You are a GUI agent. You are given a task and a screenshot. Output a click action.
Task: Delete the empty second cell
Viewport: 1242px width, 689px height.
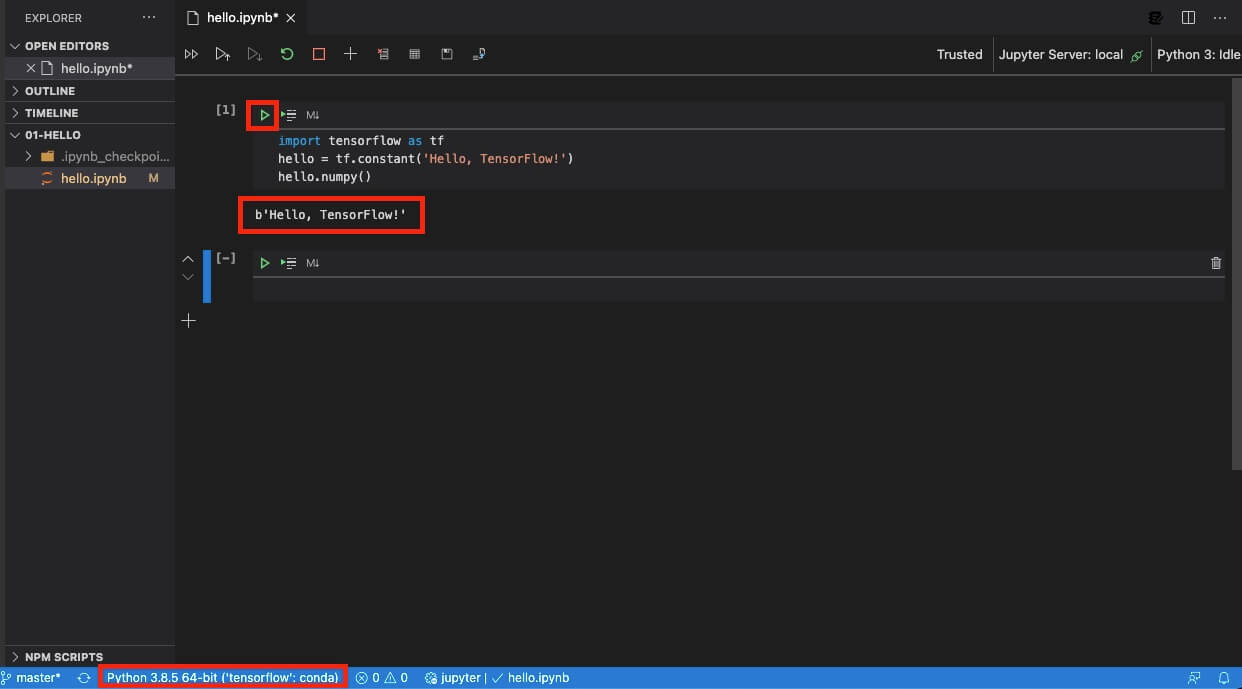point(1216,263)
